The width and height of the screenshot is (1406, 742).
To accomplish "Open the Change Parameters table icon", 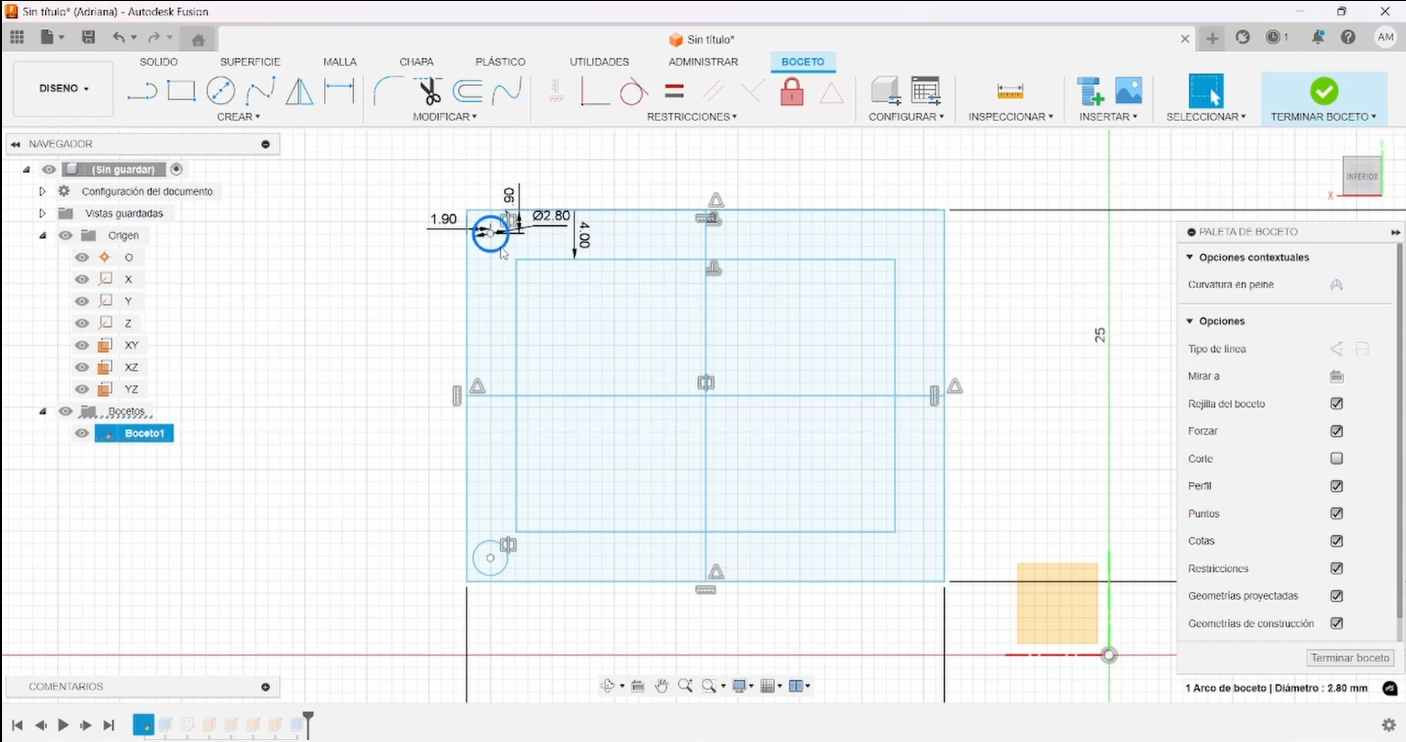I will 926,92.
